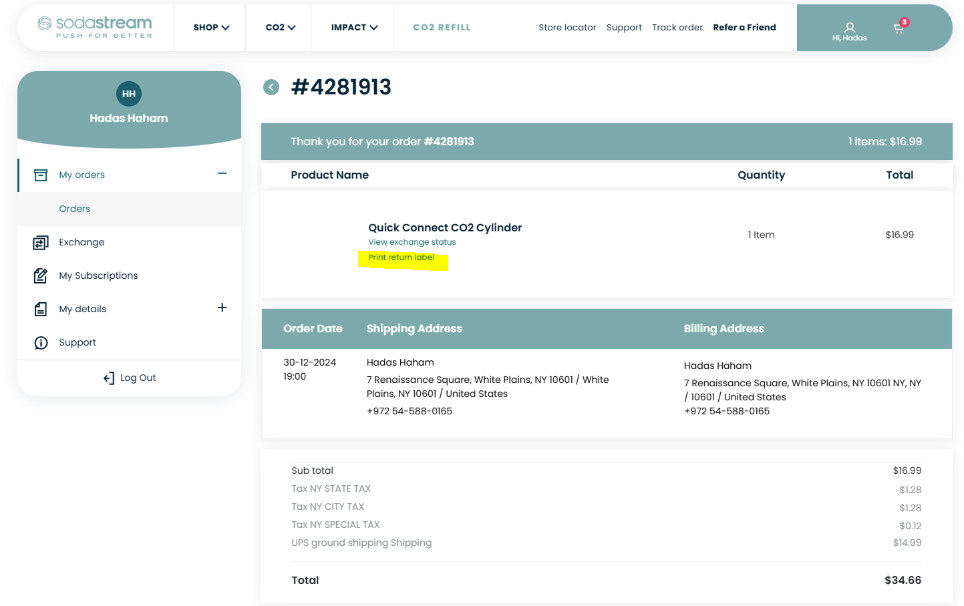Open the shopping cart icon
Screen dimensions: 964x606
pyautogui.click(x=899, y=27)
